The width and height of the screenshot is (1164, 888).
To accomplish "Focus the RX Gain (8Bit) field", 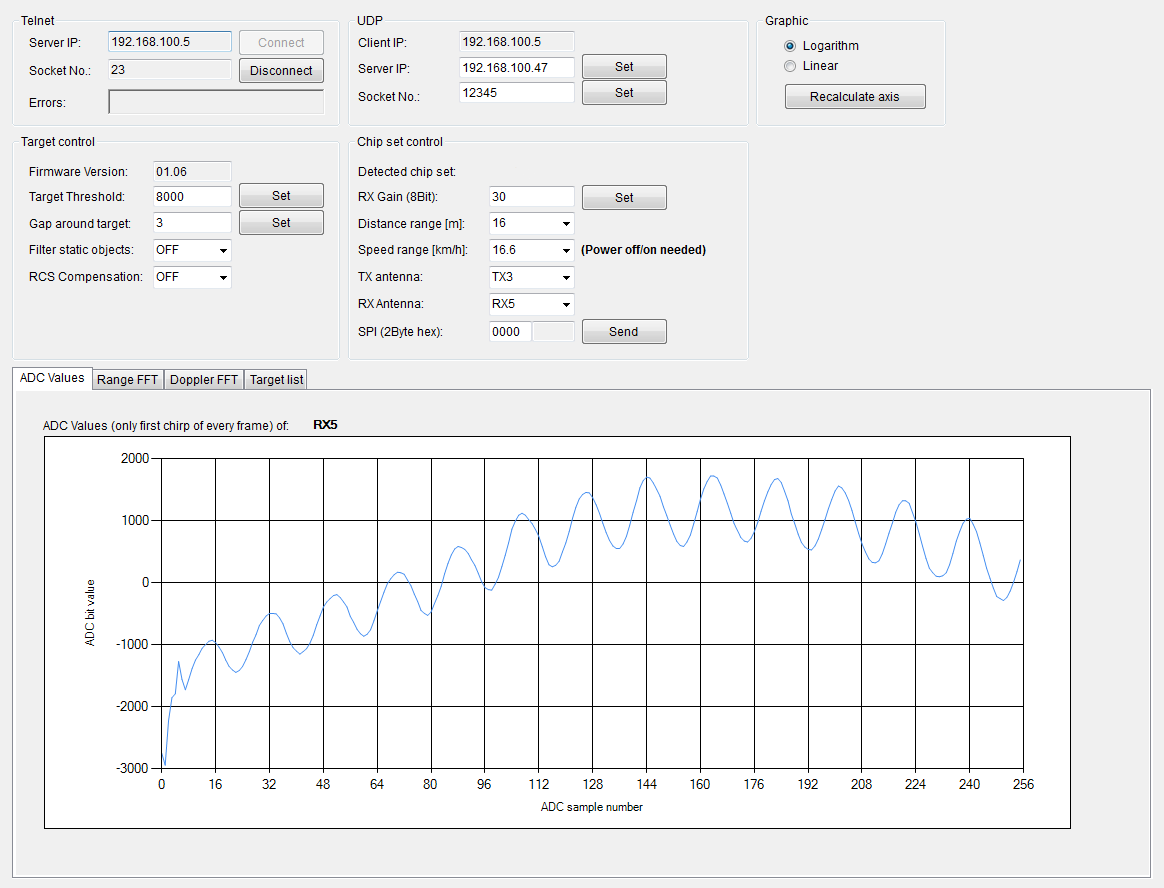I will (532, 197).
